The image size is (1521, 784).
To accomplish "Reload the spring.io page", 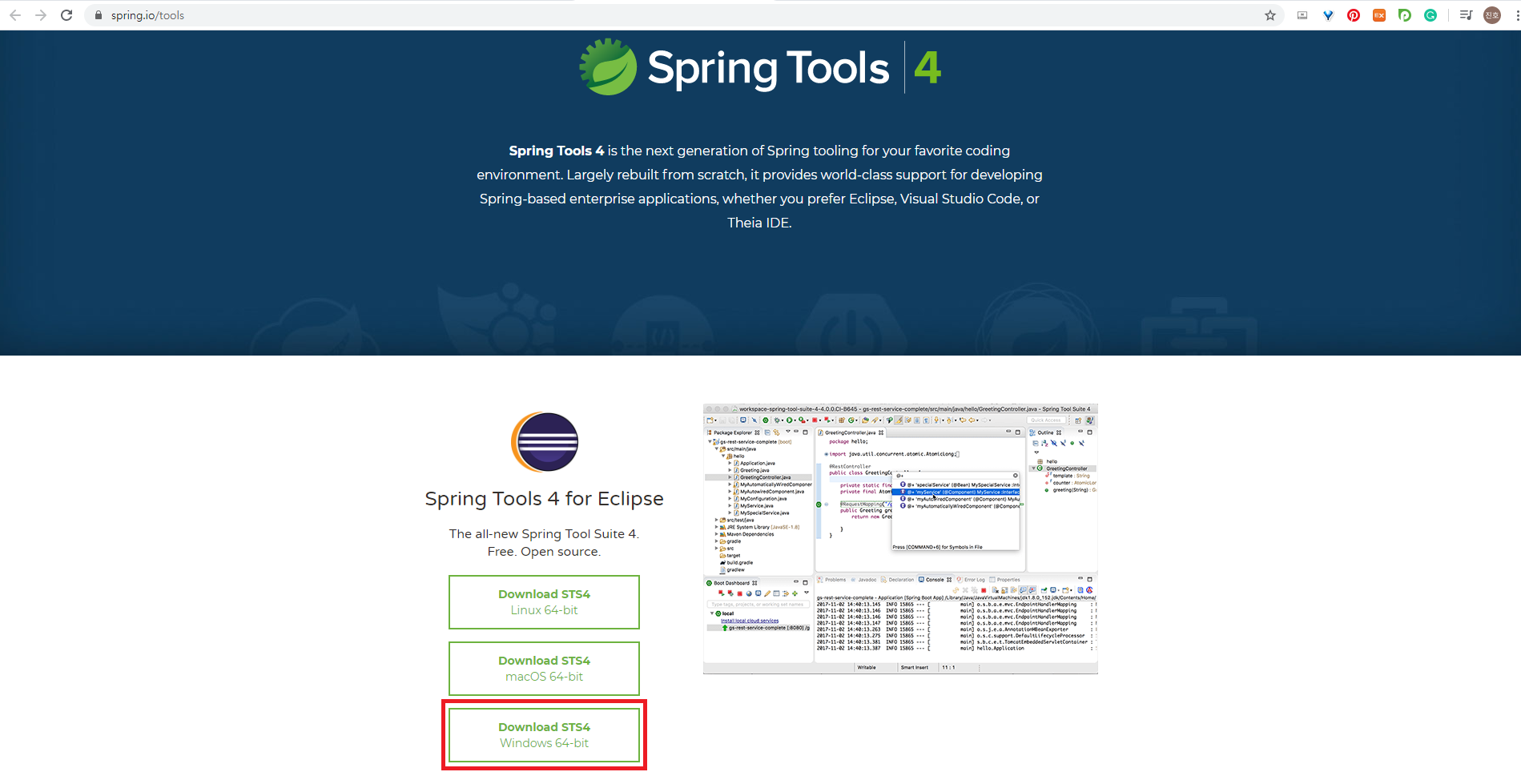I will click(x=66, y=15).
